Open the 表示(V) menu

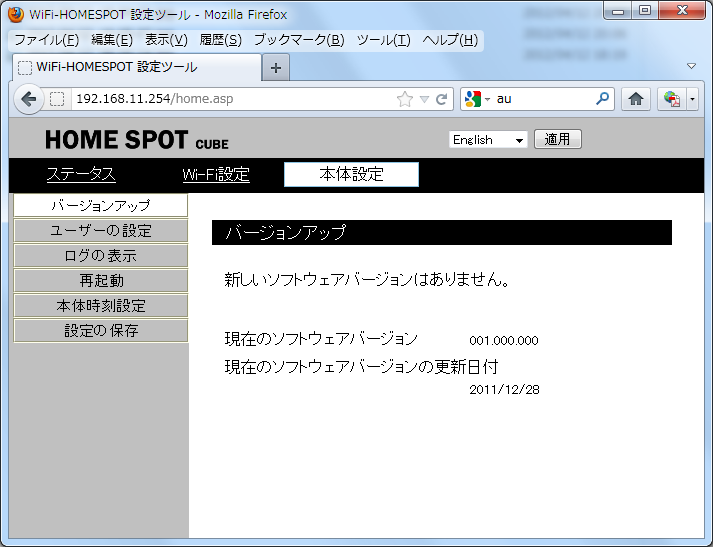(x=166, y=40)
